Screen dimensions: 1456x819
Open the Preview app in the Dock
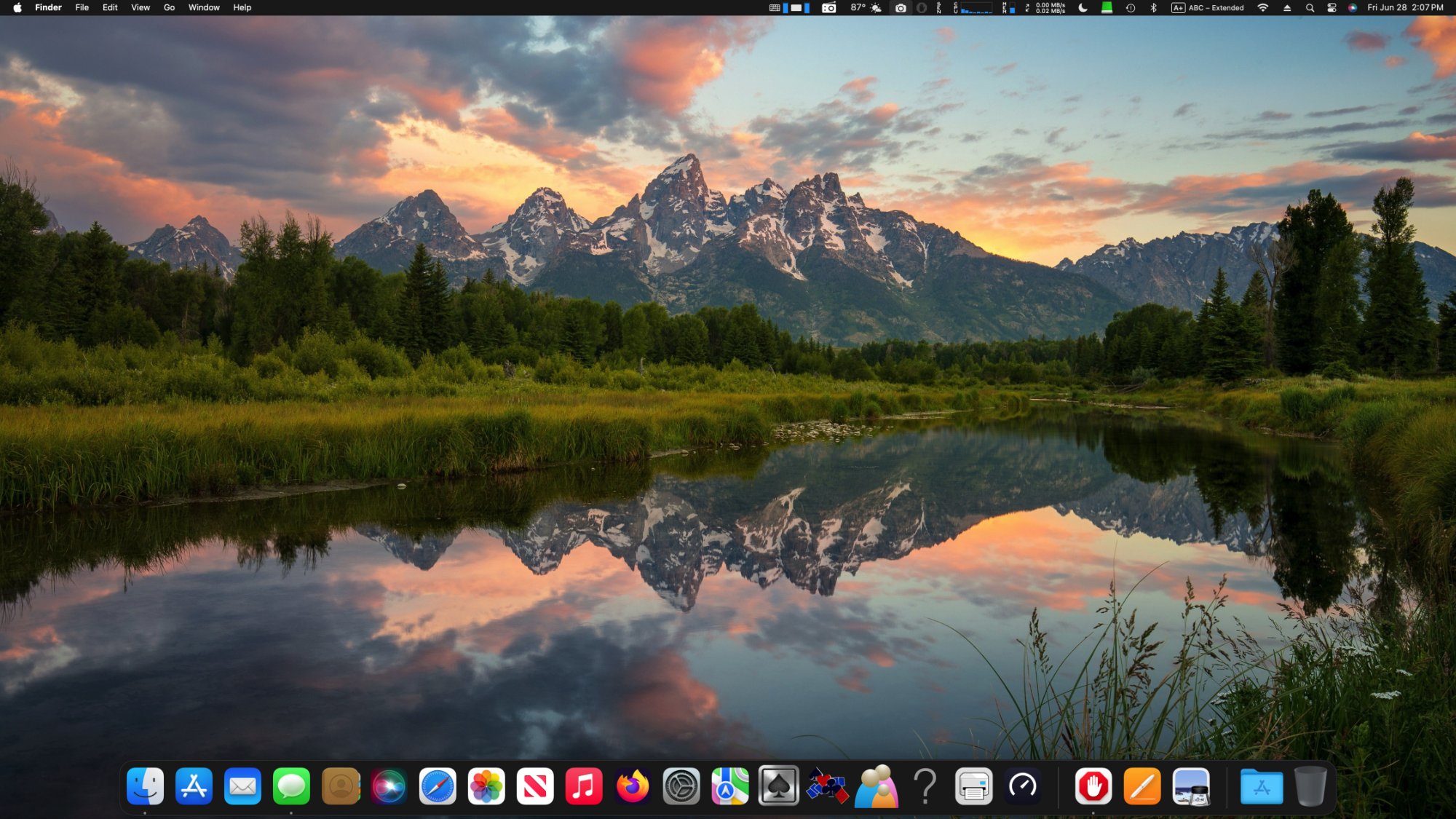click(1191, 786)
